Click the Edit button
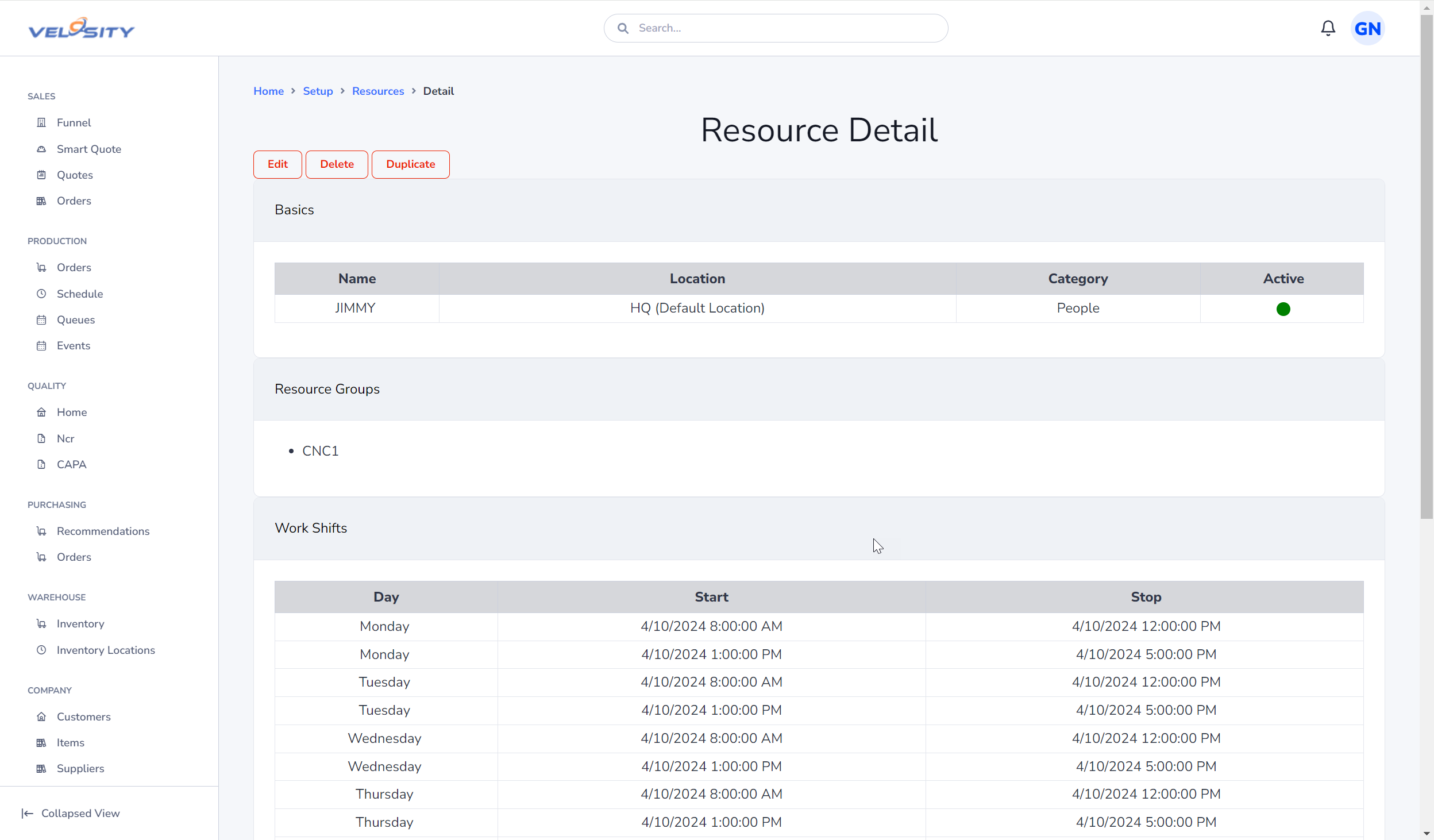Viewport: 1434px width, 840px height. point(277,164)
